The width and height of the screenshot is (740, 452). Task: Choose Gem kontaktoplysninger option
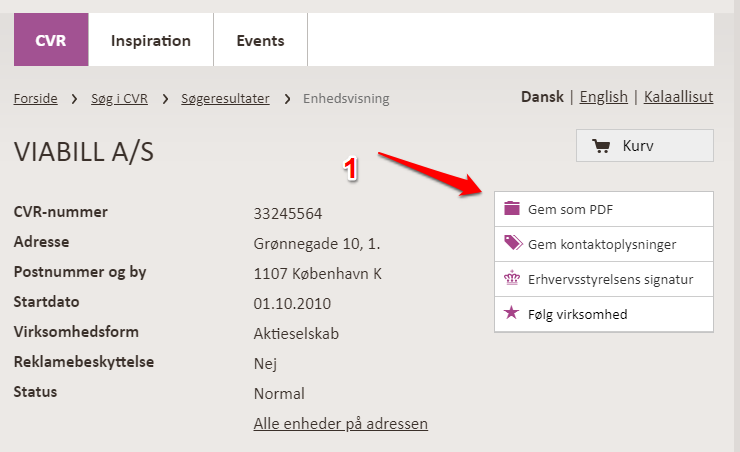pos(604,244)
